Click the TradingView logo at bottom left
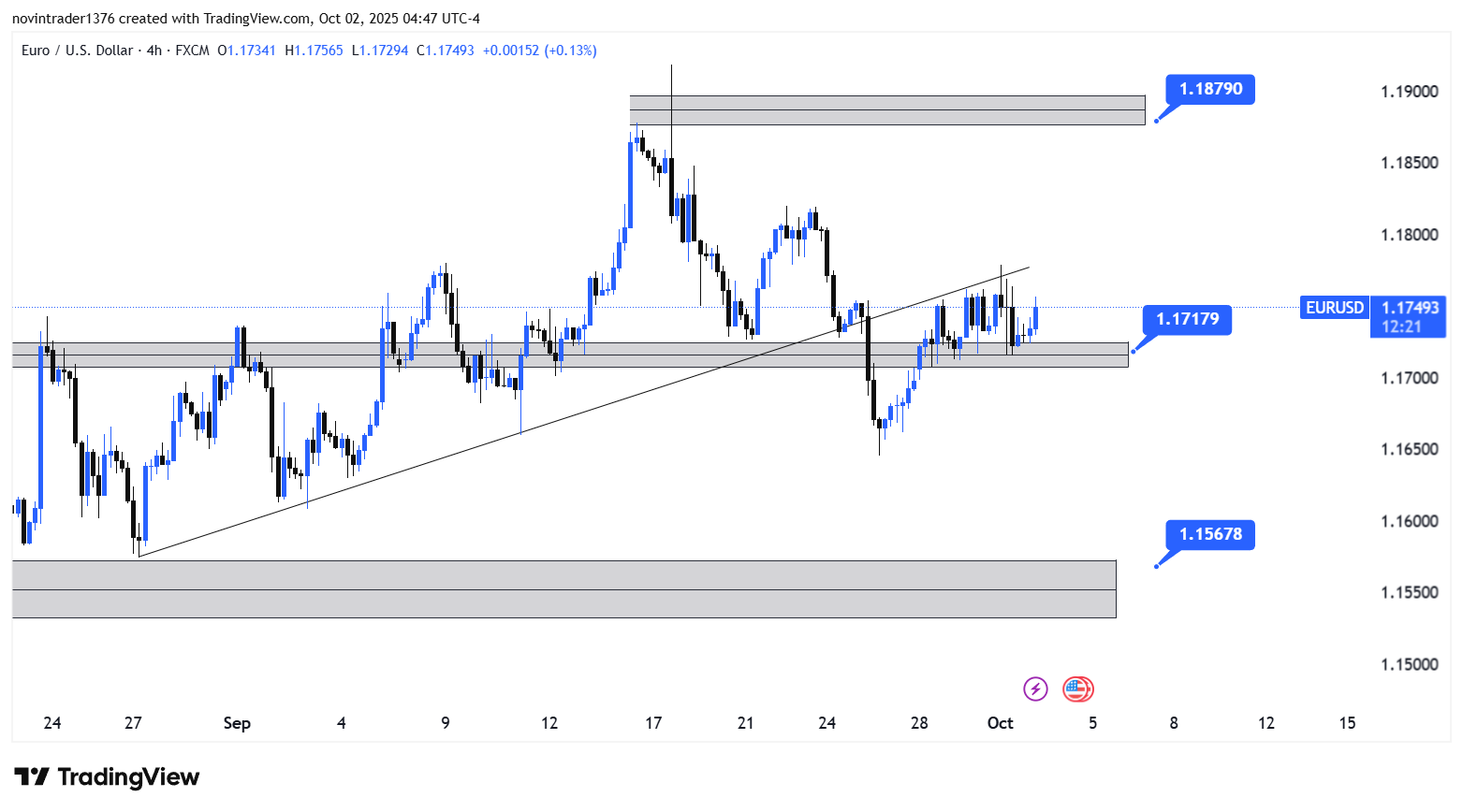This screenshot has height=812, width=1463. (x=107, y=777)
